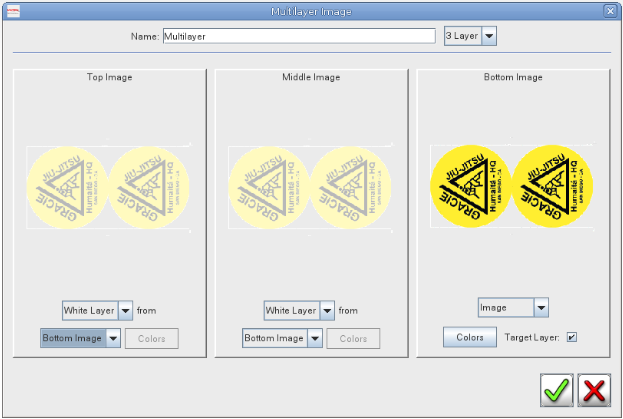Image resolution: width=623 pixels, height=419 pixels.
Task: Click the Top Image panel heading
Action: coord(109,77)
